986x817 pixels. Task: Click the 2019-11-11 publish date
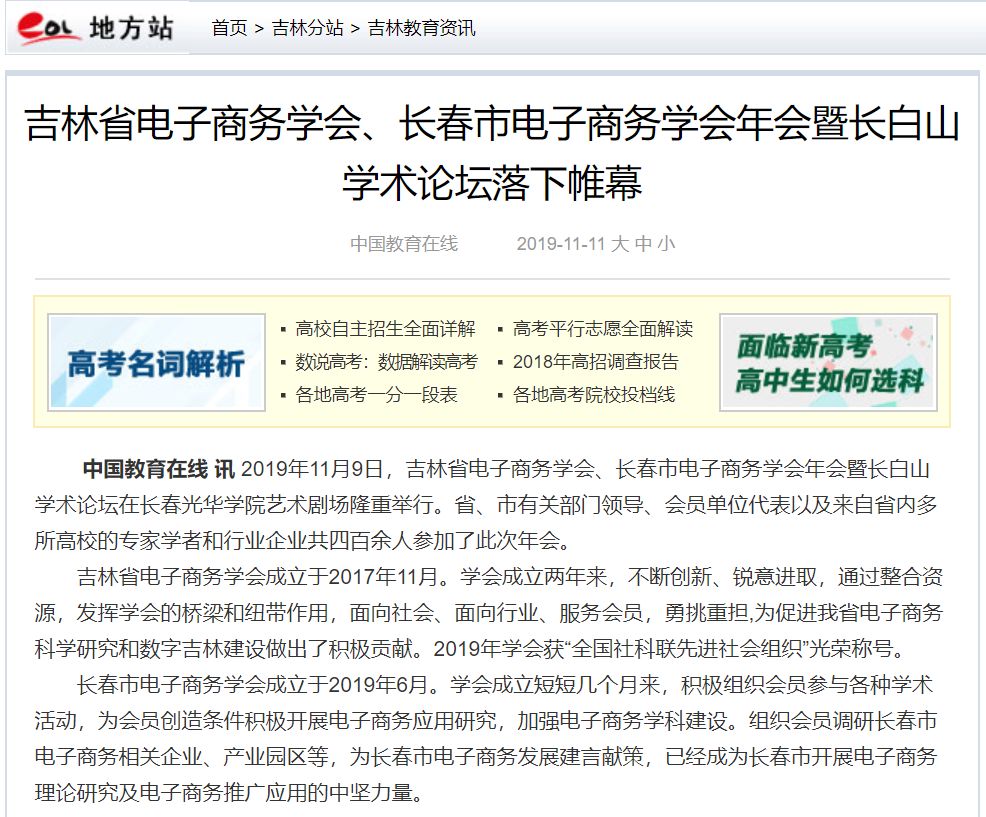[x=561, y=244]
